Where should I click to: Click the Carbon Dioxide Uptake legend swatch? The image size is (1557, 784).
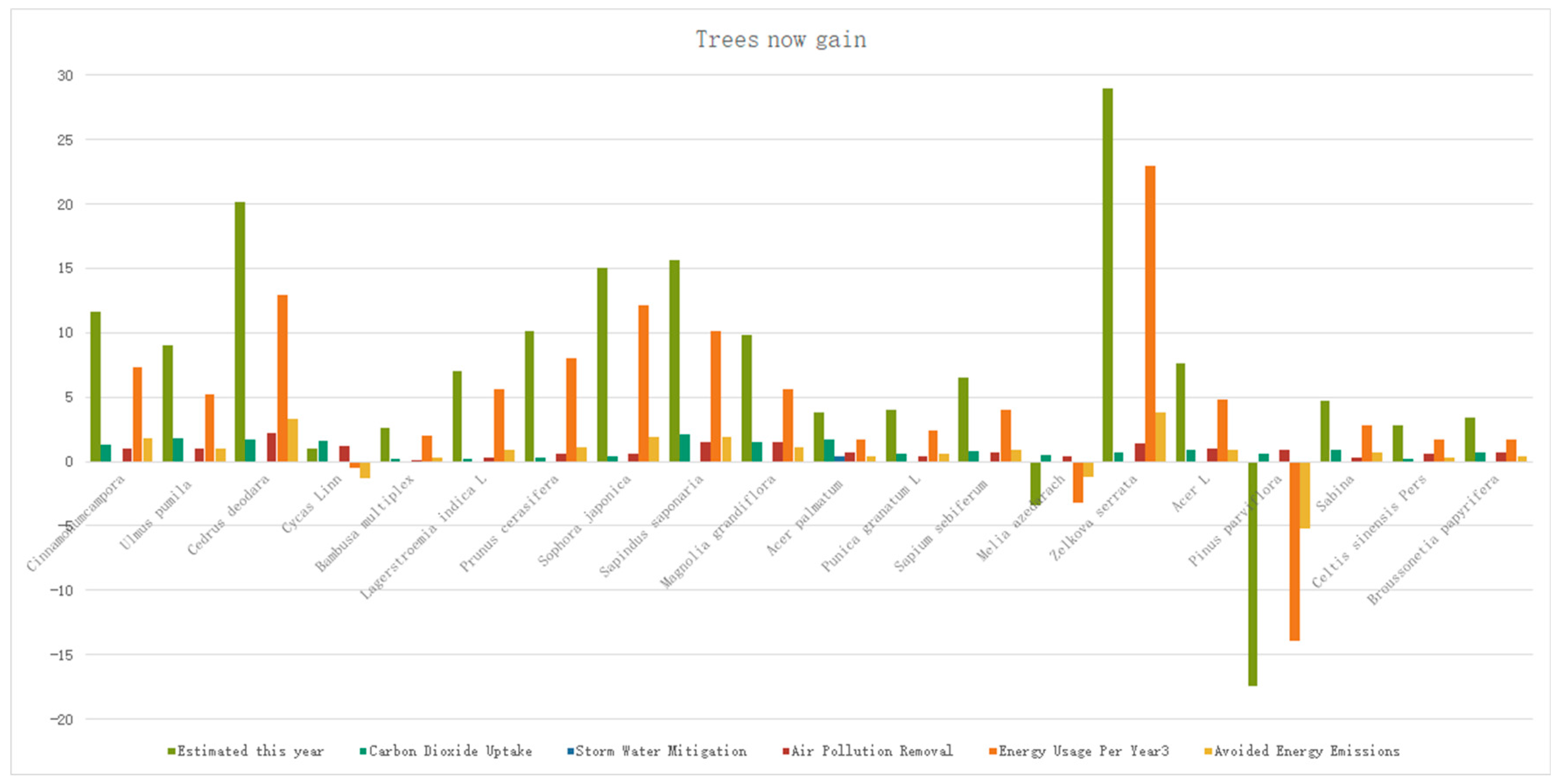[363, 751]
